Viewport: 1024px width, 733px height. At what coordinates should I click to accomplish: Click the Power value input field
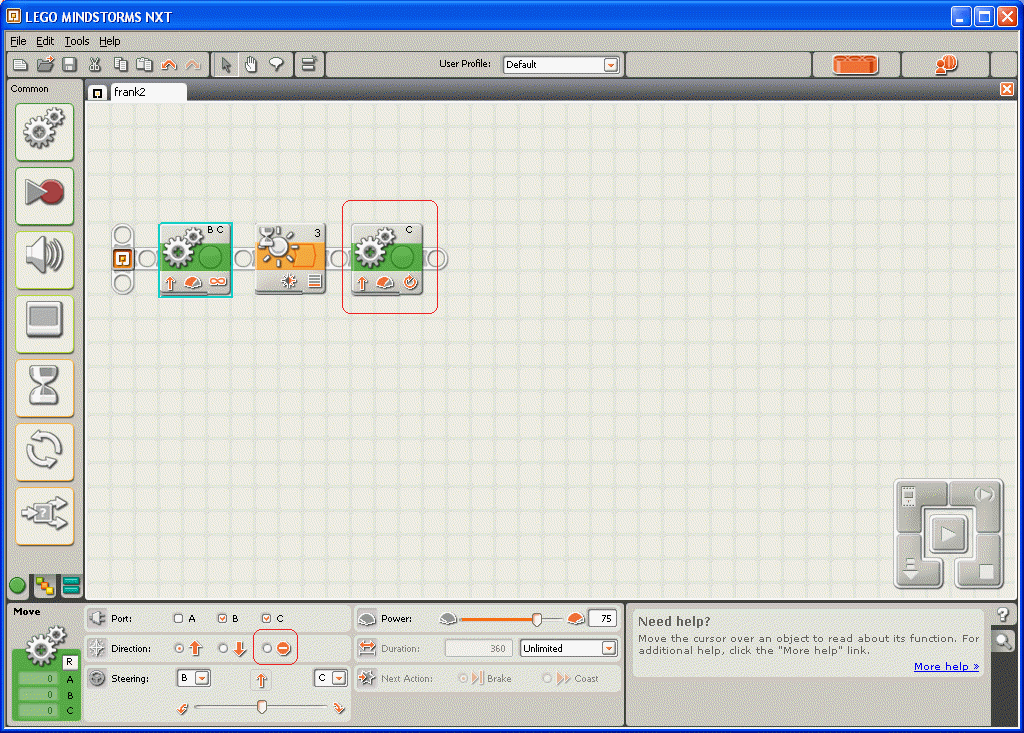click(x=602, y=619)
